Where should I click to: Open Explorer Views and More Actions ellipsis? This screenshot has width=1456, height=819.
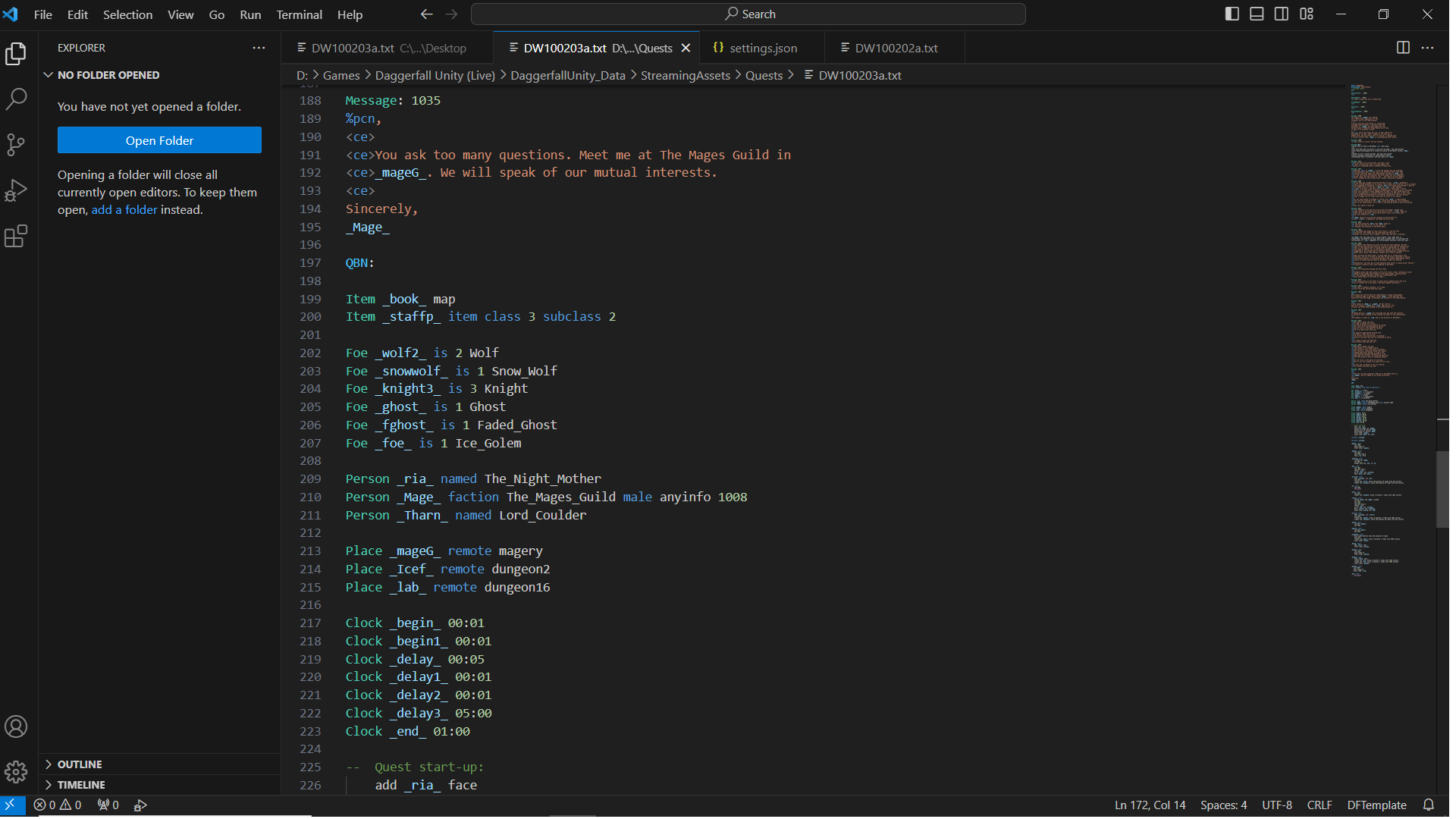point(259,48)
